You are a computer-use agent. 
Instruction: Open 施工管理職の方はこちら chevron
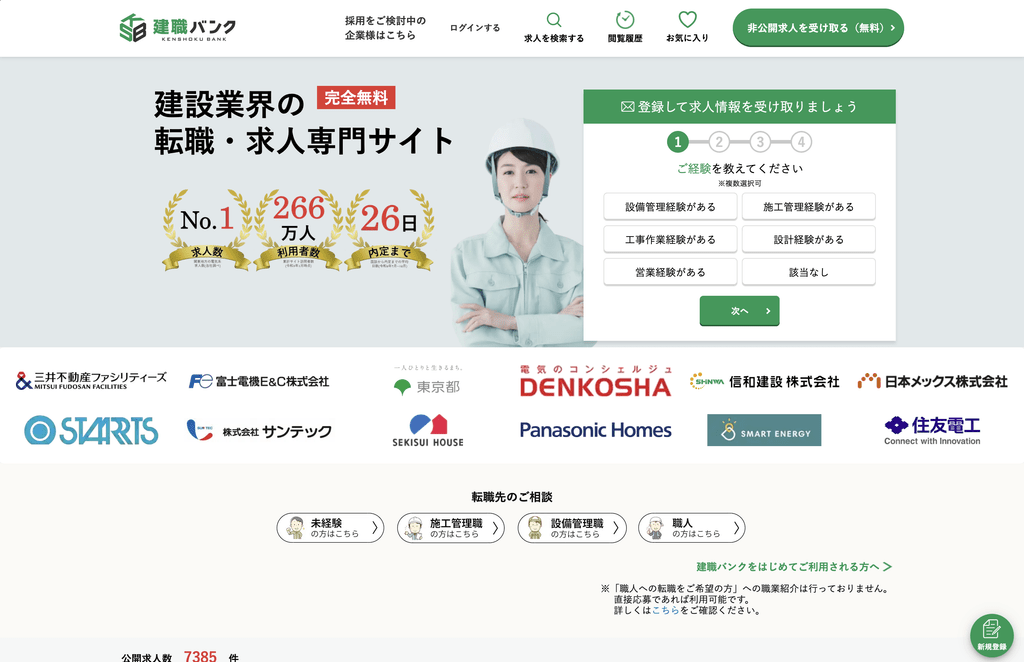click(x=495, y=528)
